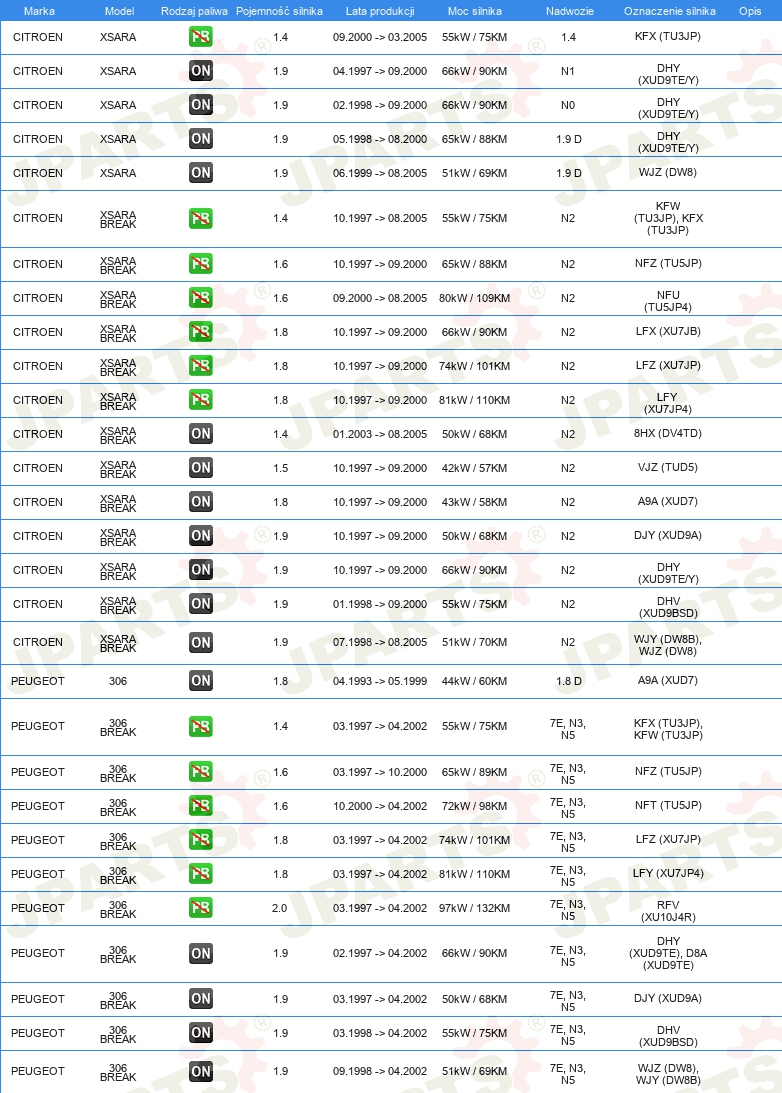Select the 'RFV (XU10J4R)' engine code

[x=668, y=911]
